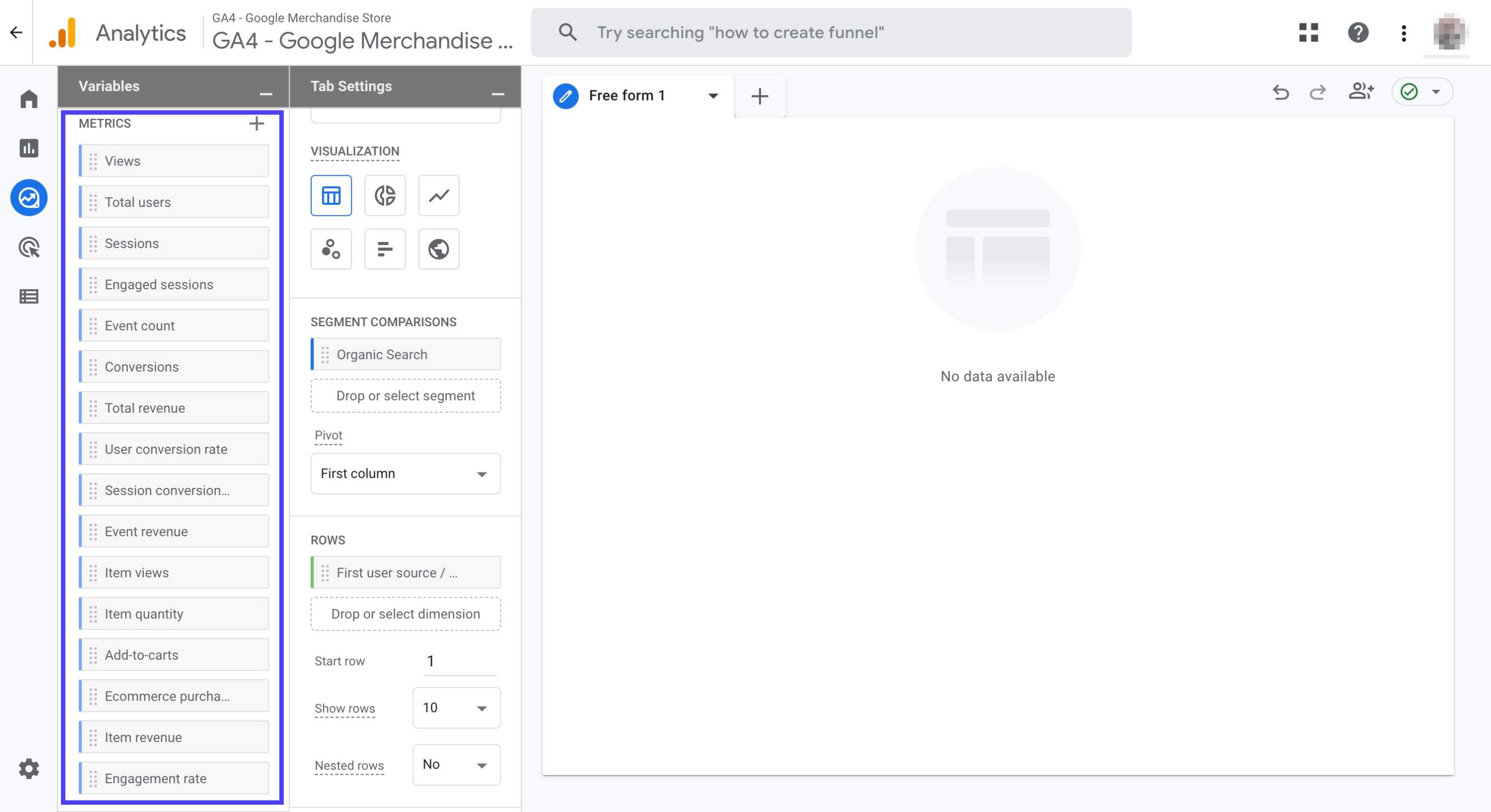Click the Nested rows label

pyautogui.click(x=349, y=766)
